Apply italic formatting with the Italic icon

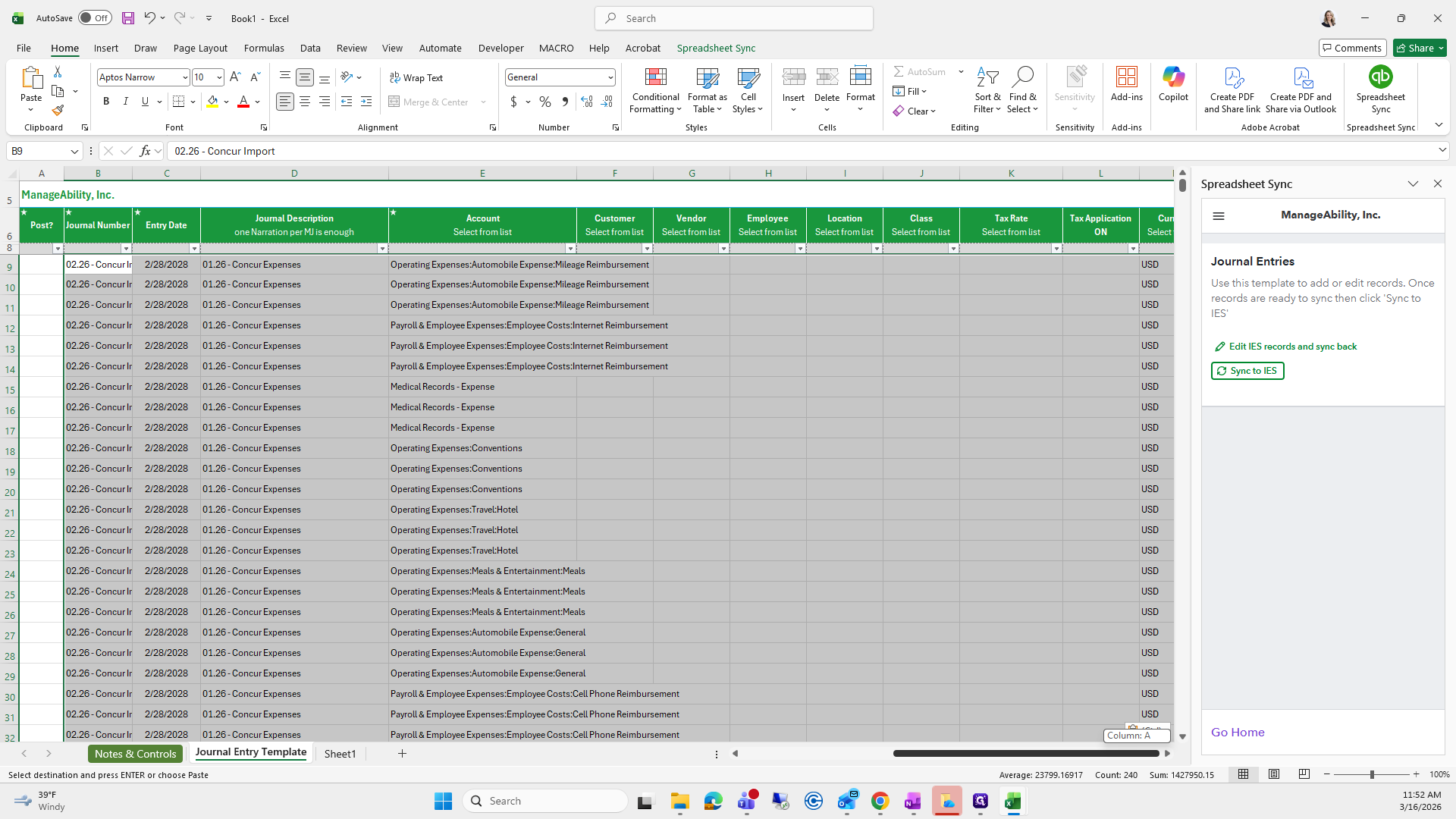click(126, 102)
